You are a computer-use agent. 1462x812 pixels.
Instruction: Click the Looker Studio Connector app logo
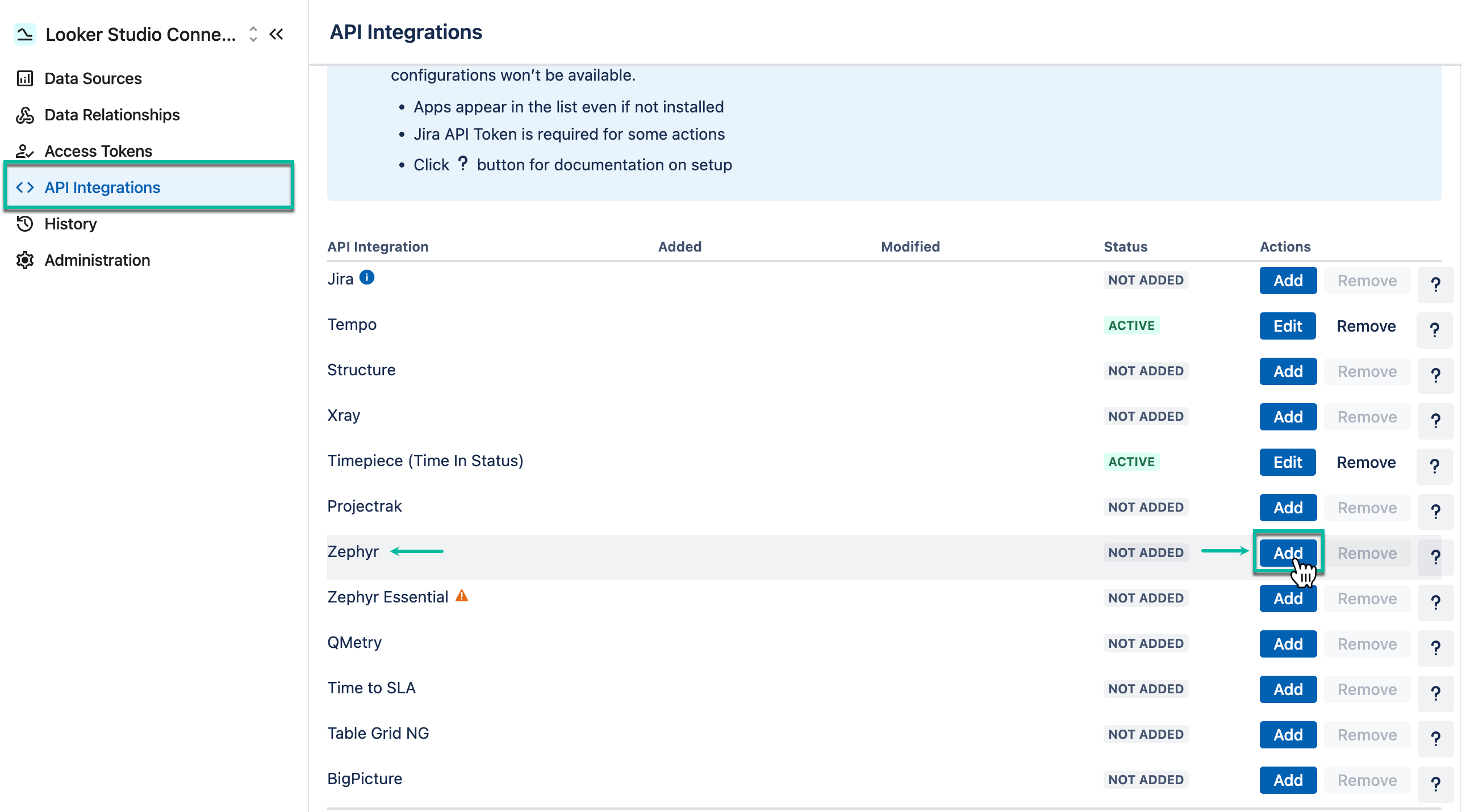pyautogui.click(x=24, y=34)
